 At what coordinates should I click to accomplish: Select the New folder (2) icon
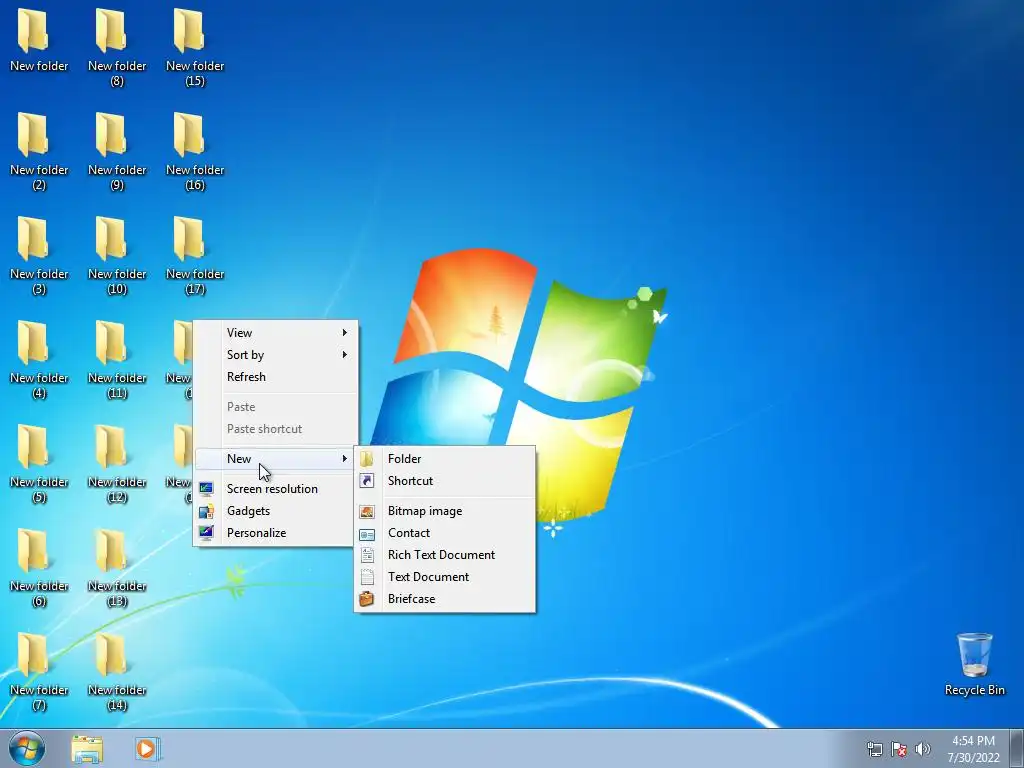click(x=39, y=151)
